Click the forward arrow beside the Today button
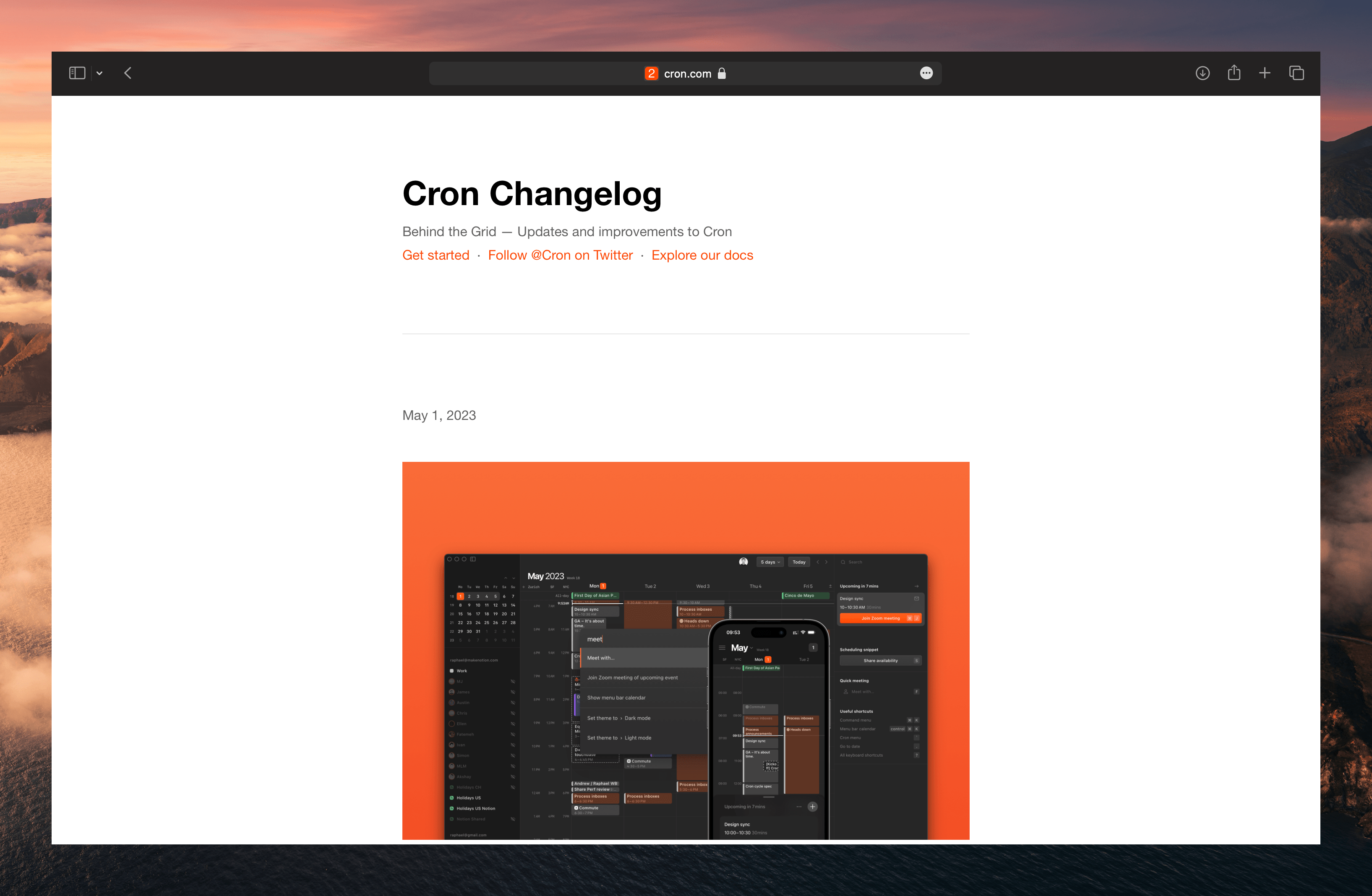 tap(826, 563)
